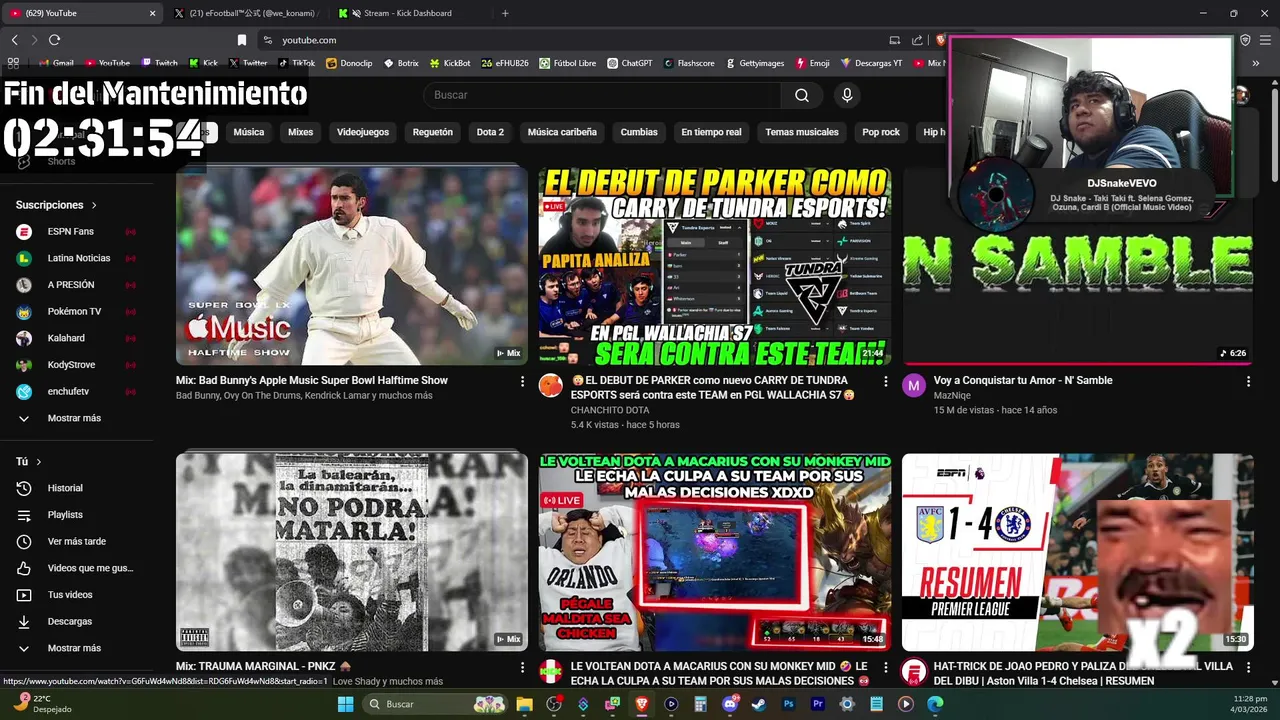Open the KickBot bookmark
The image size is (1280, 720).
(x=450, y=63)
